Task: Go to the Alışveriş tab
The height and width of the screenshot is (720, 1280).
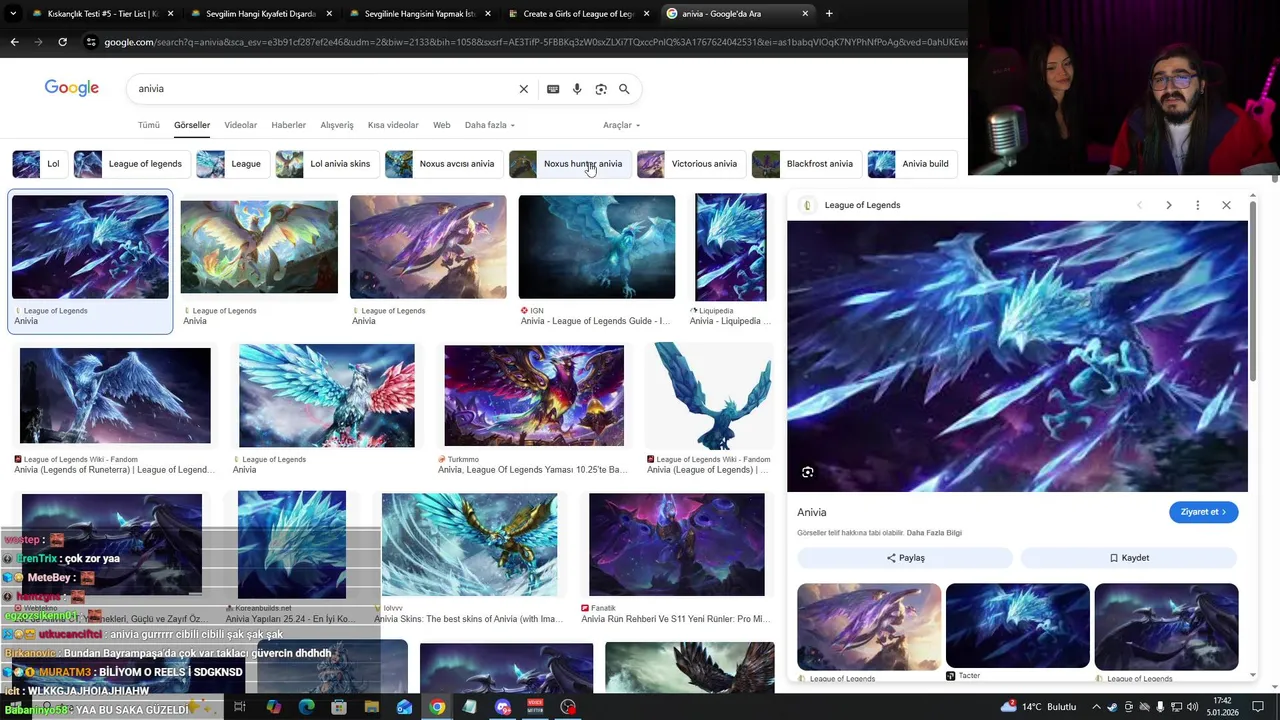Action: (x=337, y=125)
